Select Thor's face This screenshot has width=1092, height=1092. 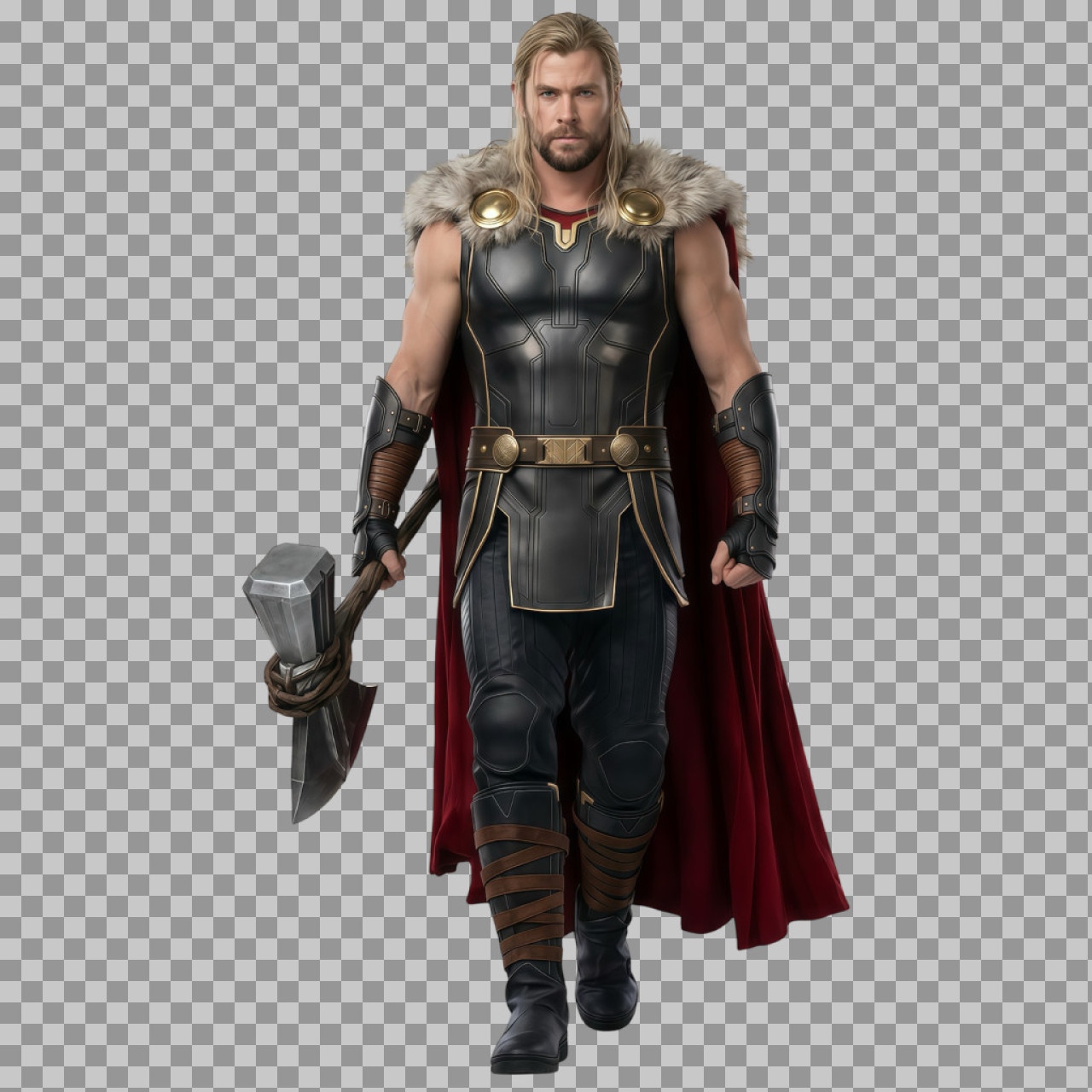[x=567, y=111]
